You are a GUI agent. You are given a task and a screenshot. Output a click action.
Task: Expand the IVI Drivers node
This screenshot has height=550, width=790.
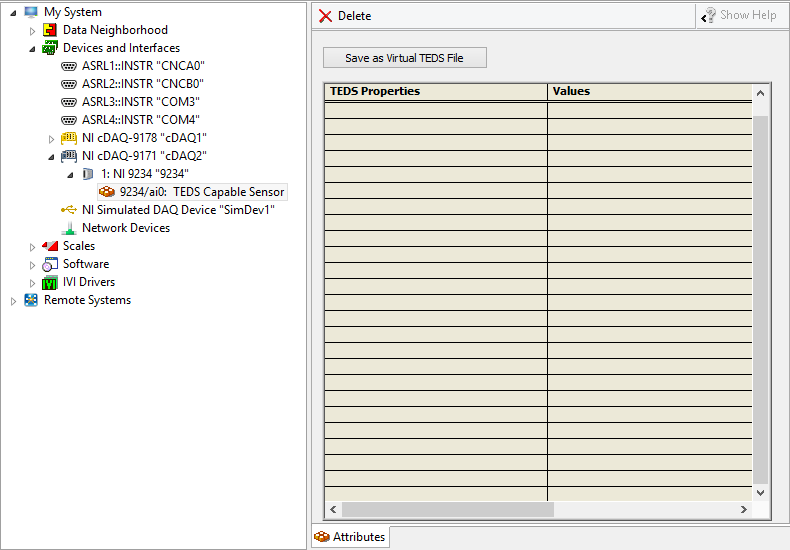(32, 283)
